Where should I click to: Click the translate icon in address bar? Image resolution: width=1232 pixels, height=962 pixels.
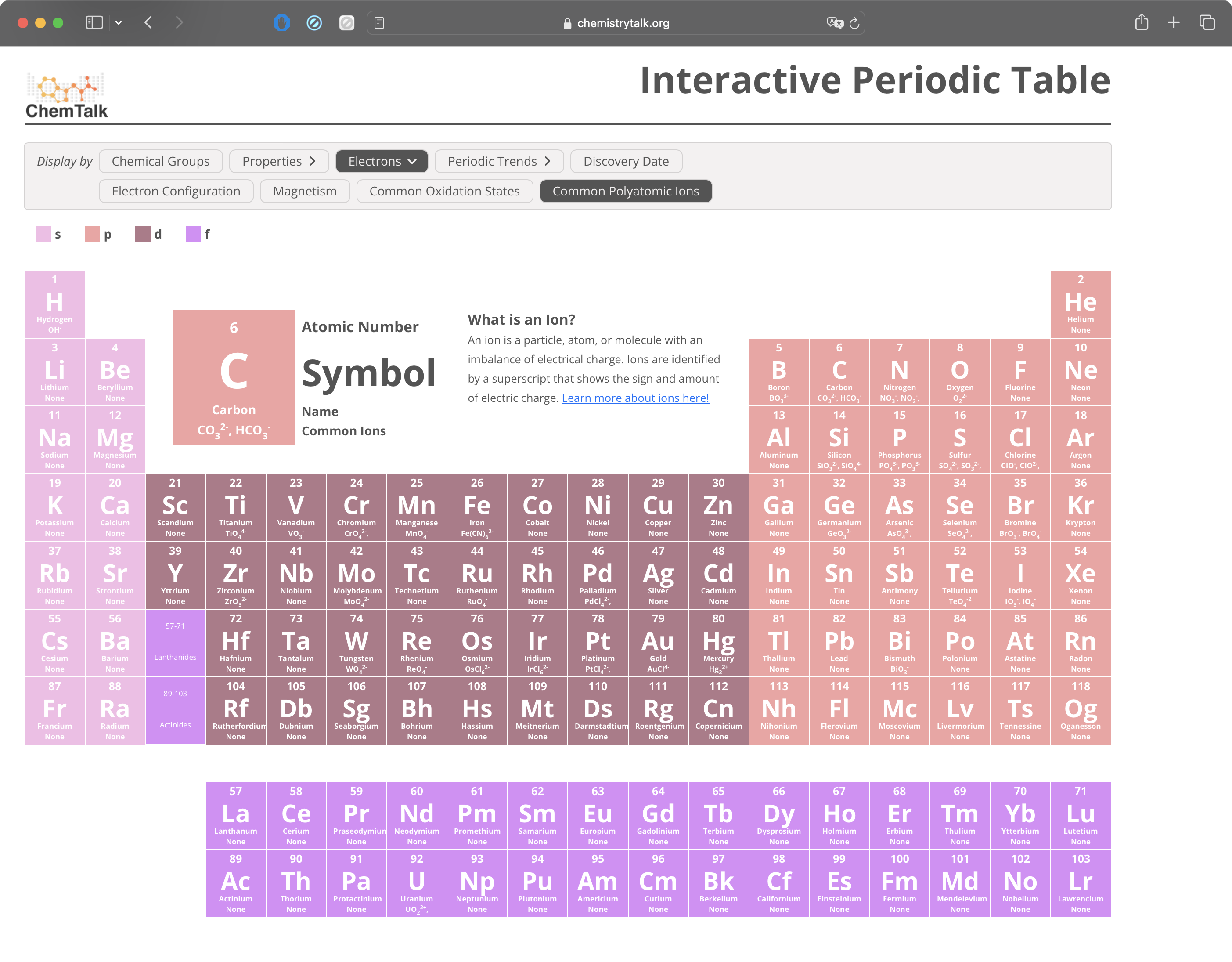835,23
